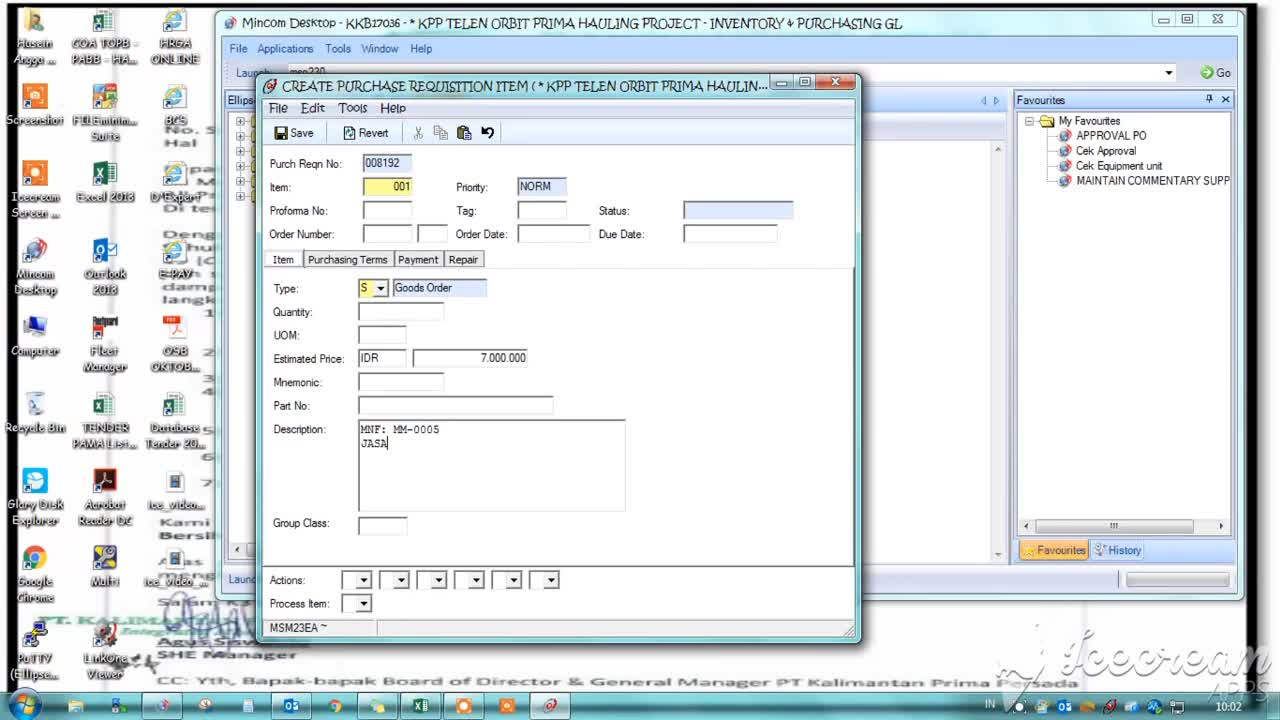Click the Estimated Price amount field
This screenshot has height=720, width=1280.
470,358
